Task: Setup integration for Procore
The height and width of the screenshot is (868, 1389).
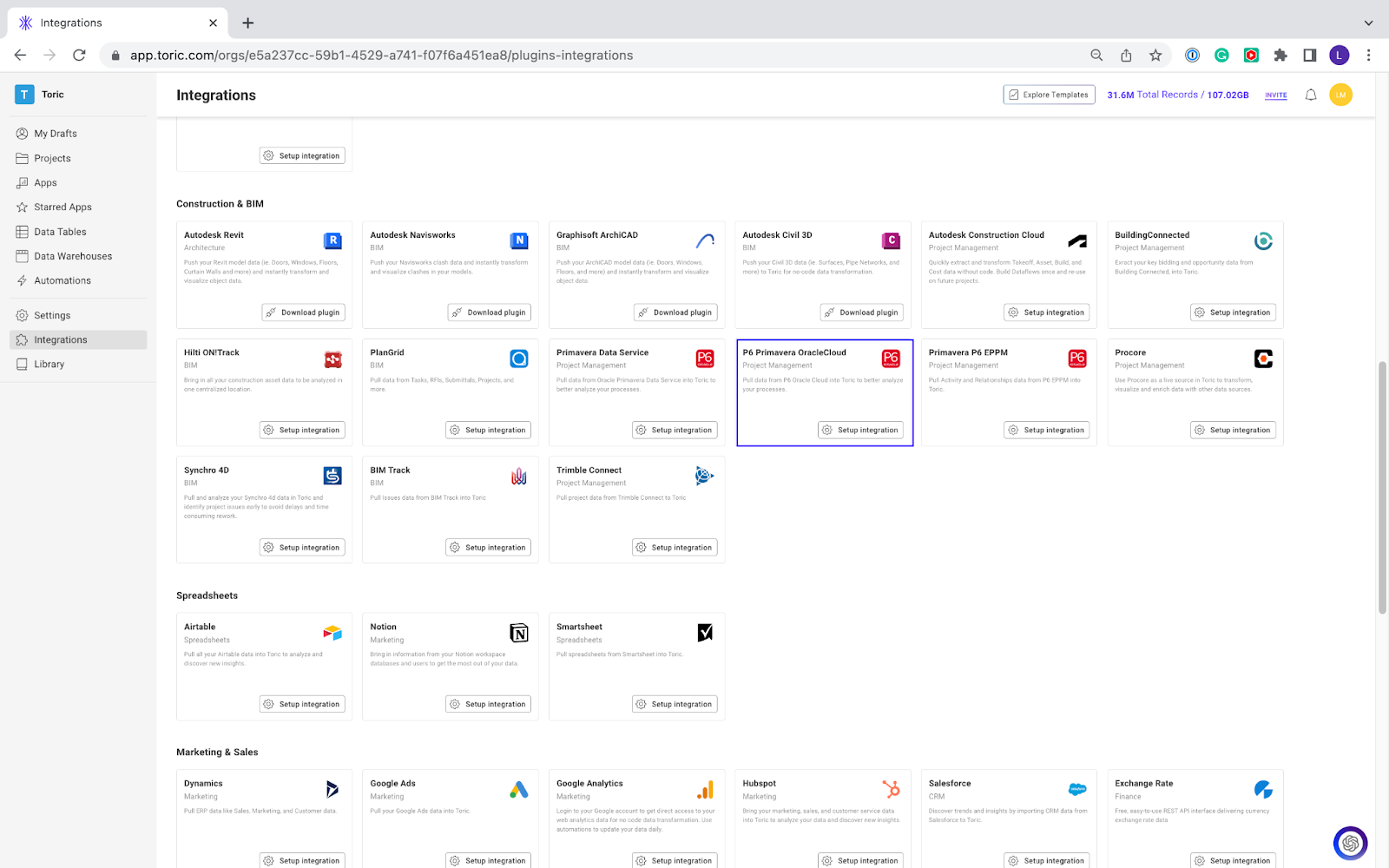Action: click(1233, 430)
